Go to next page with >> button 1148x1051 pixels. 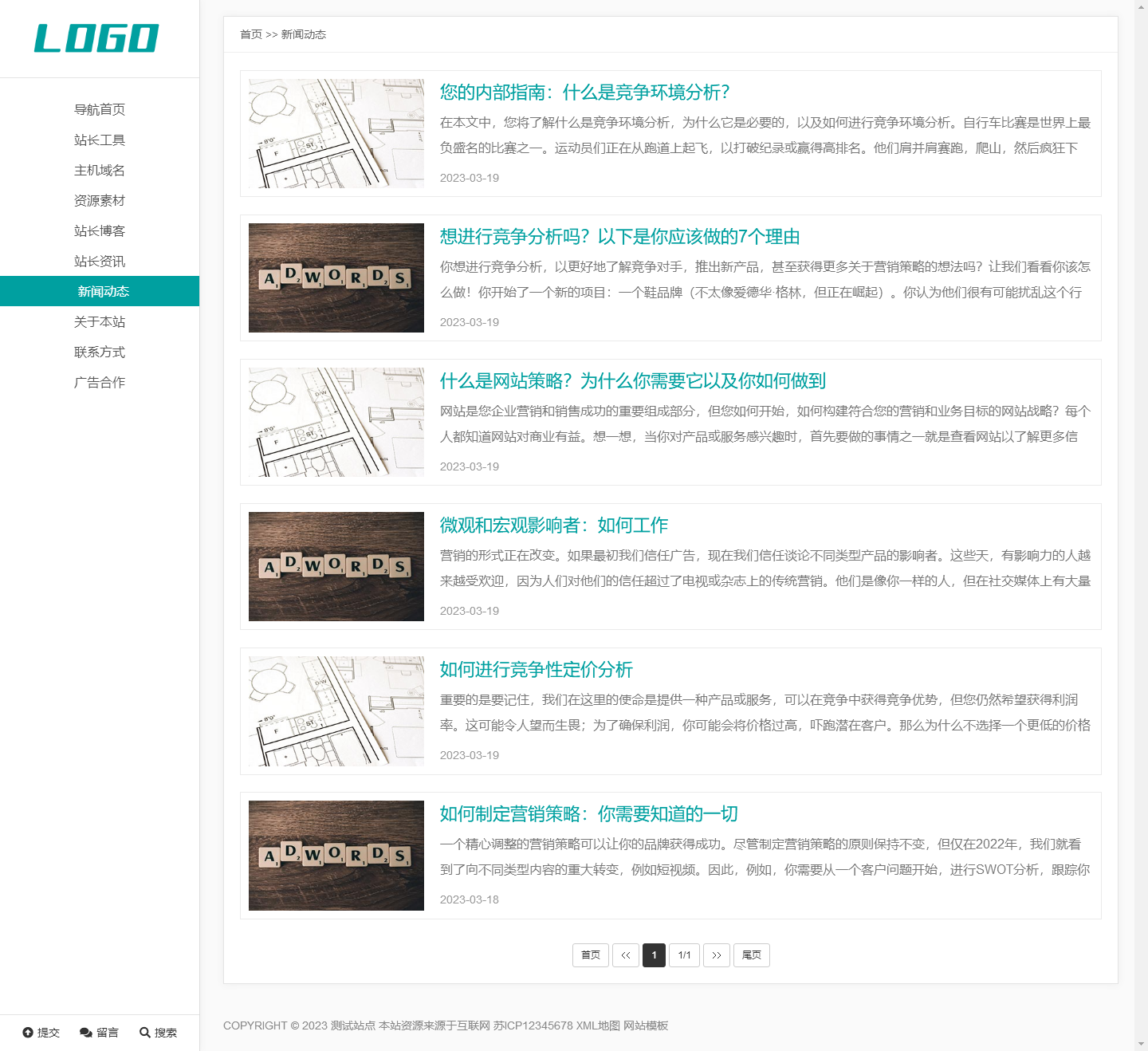point(717,955)
